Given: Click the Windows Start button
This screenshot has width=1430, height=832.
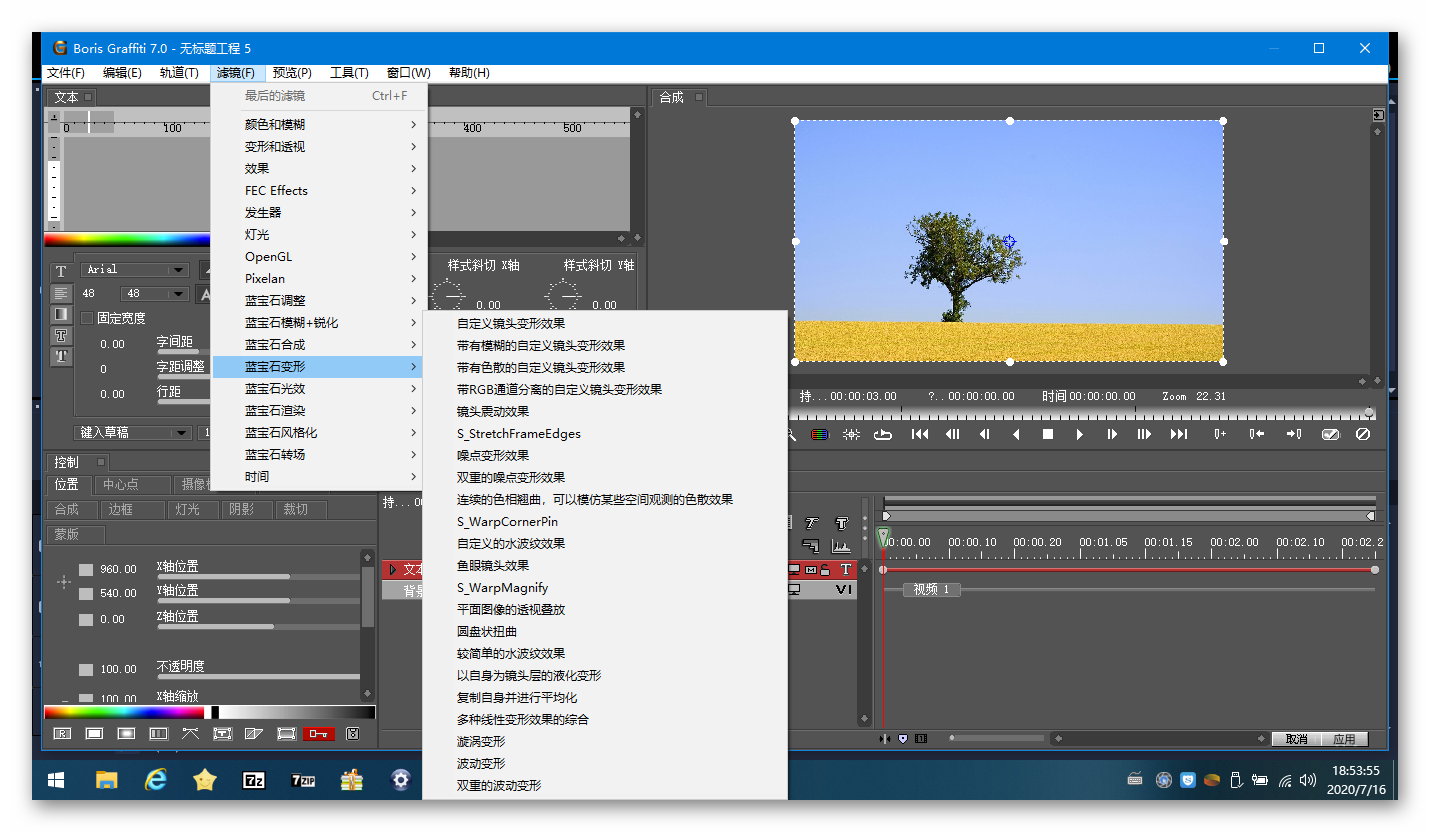Looking at the screenshot, I should pos(56,779).
